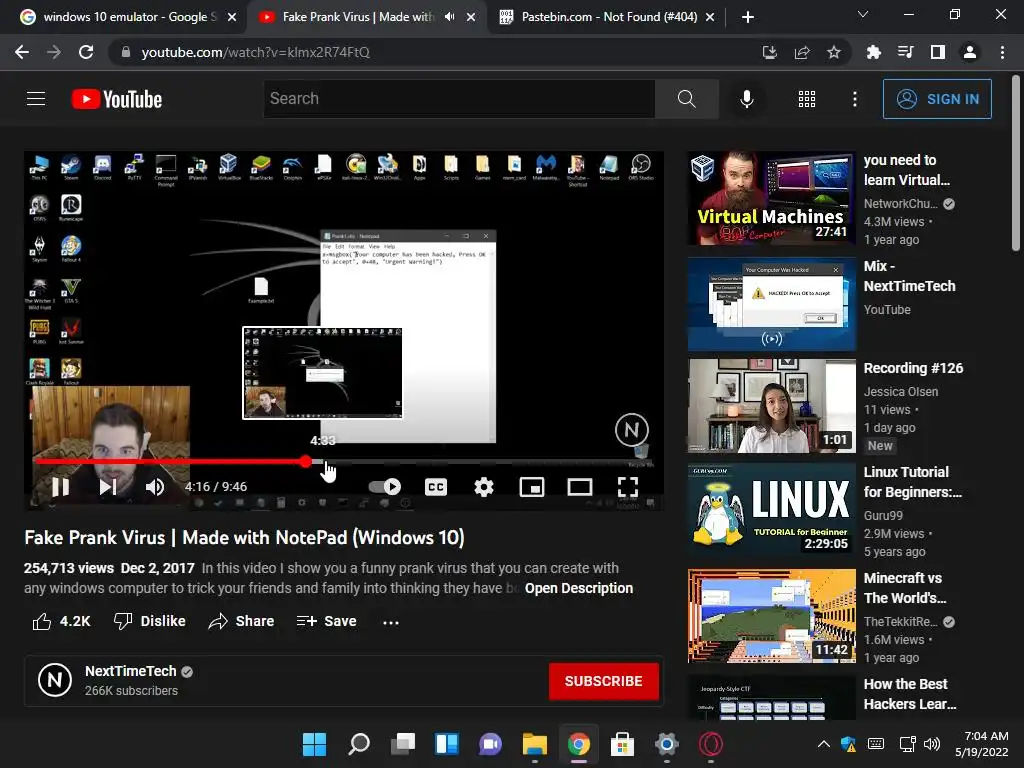Viewport: 1024px width, 768px height.
Task: Click the NetworkChuck channel name
Action: (901, 204)
